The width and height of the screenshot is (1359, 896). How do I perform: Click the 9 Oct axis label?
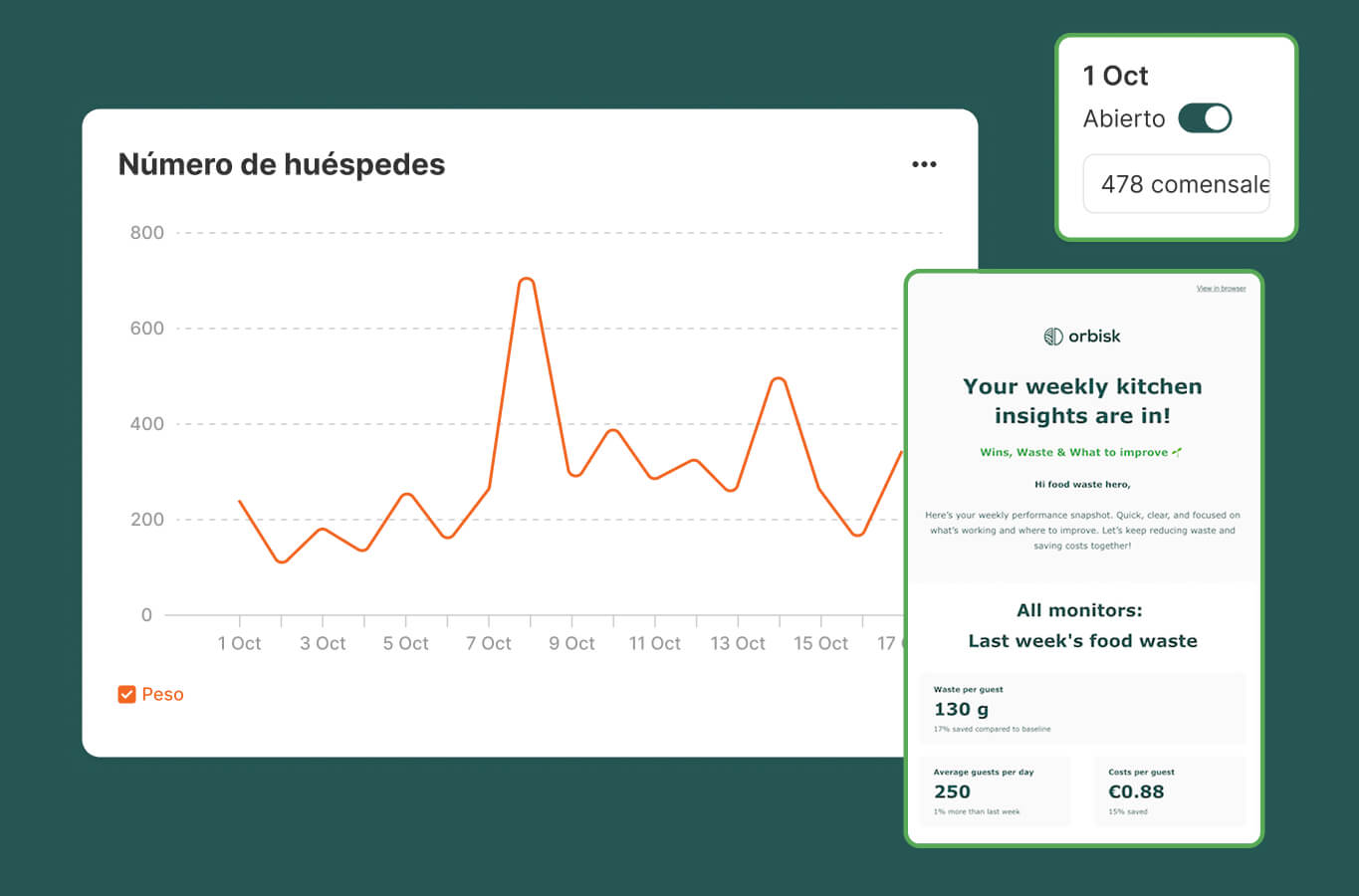pyautogui.click(x=571, y=643)
